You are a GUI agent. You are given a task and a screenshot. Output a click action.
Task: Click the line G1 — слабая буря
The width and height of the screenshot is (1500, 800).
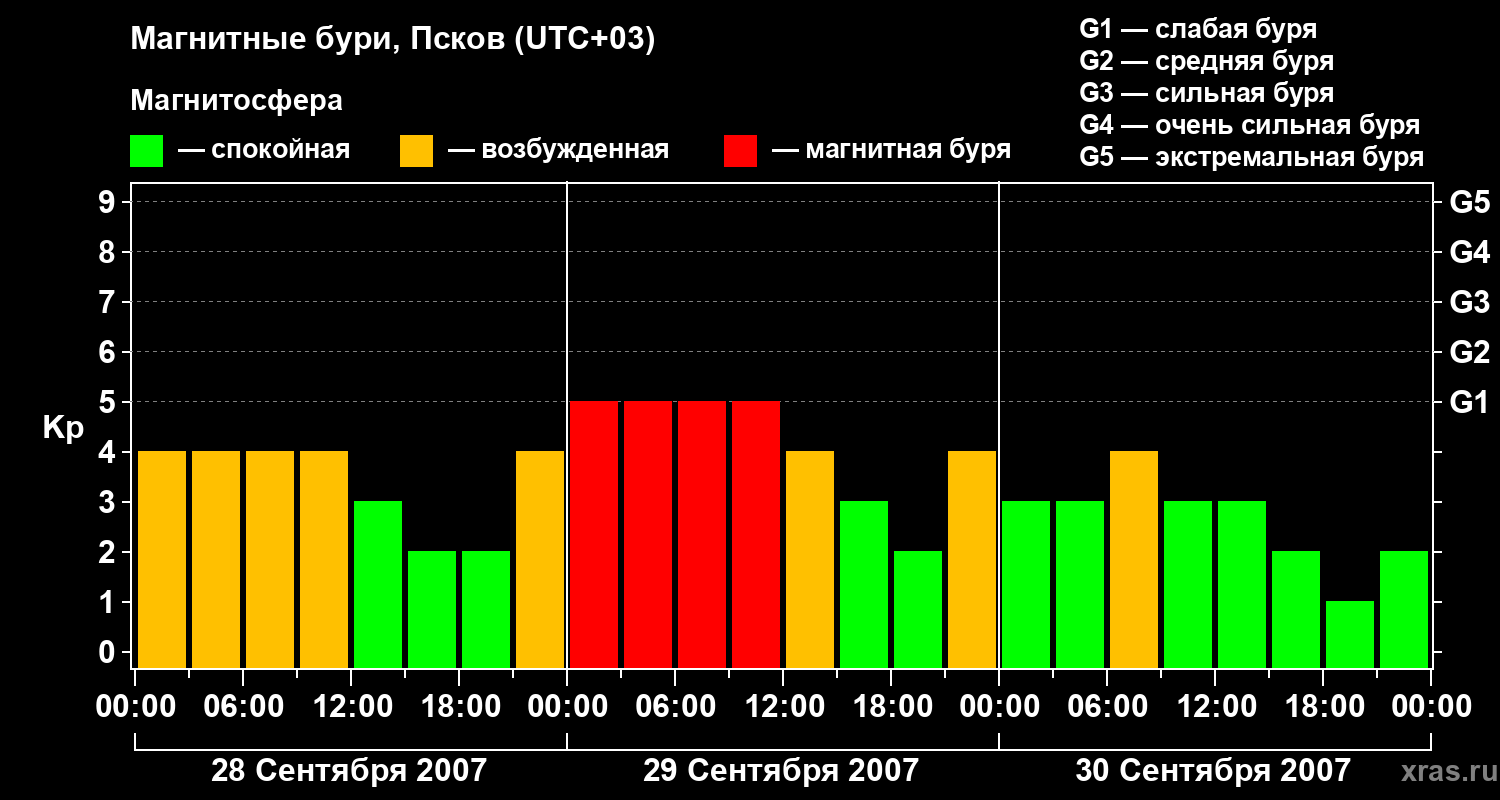1198,28
